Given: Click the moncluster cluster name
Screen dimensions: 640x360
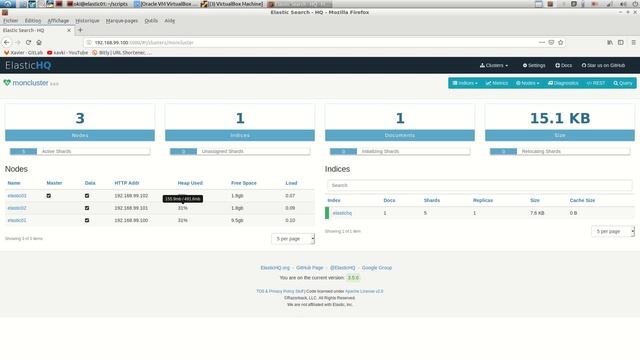Looking at the screenshot, I should coord(30,83).
